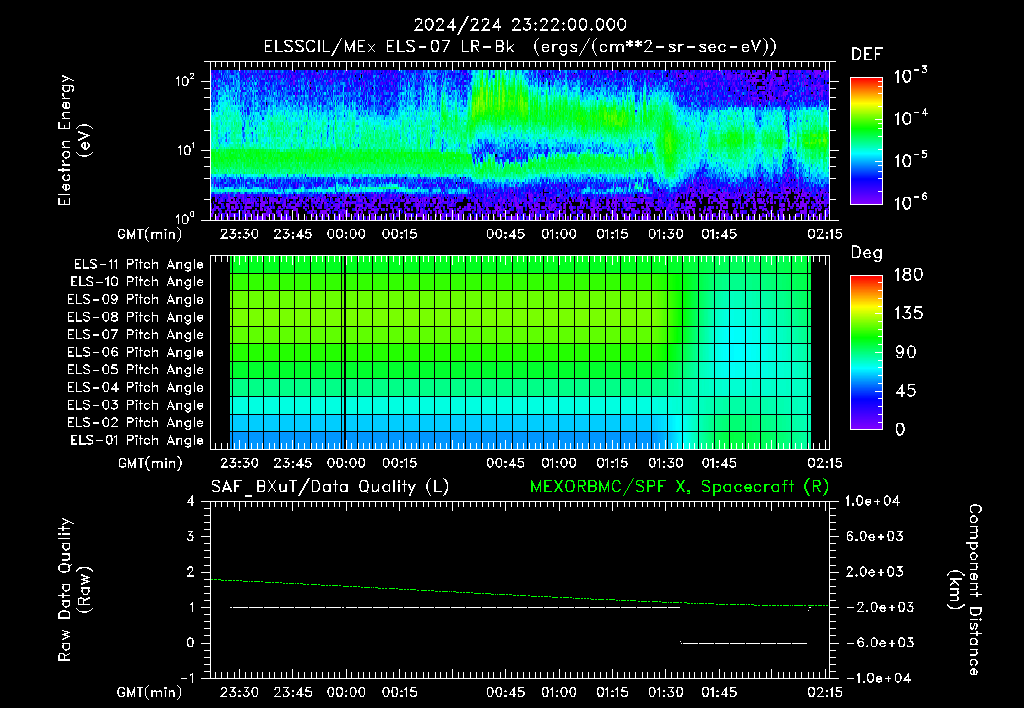Click the Deg pitch angle color bar
This screenshot has height=708, width=1024.
pos(866,352)
